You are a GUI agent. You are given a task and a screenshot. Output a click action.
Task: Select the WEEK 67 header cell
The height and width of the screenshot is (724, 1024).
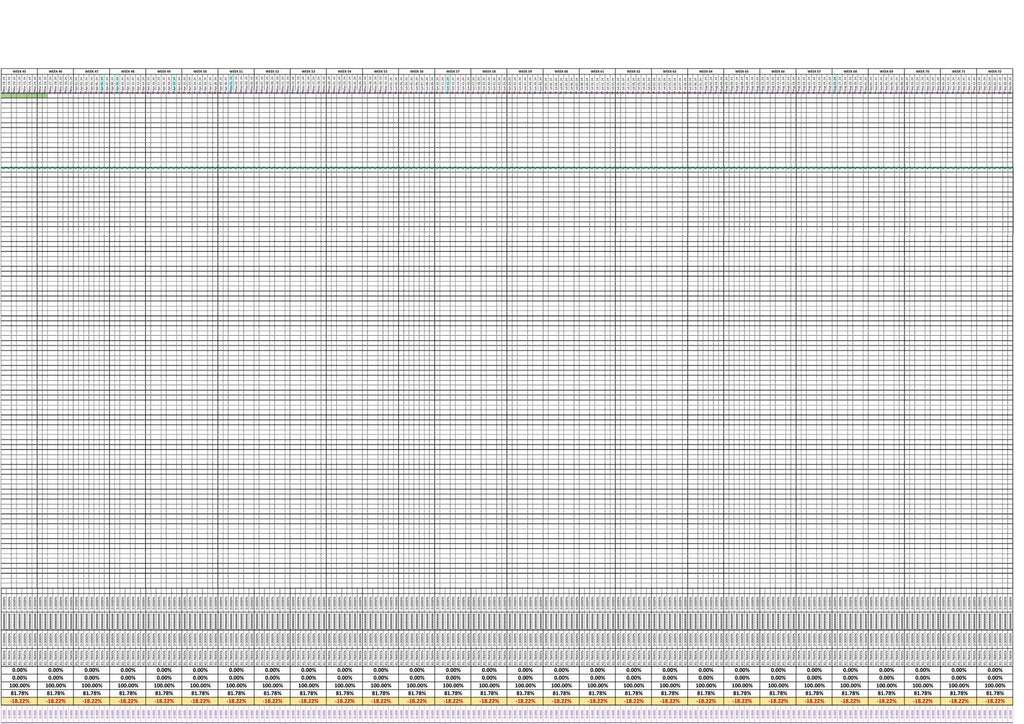814,71
